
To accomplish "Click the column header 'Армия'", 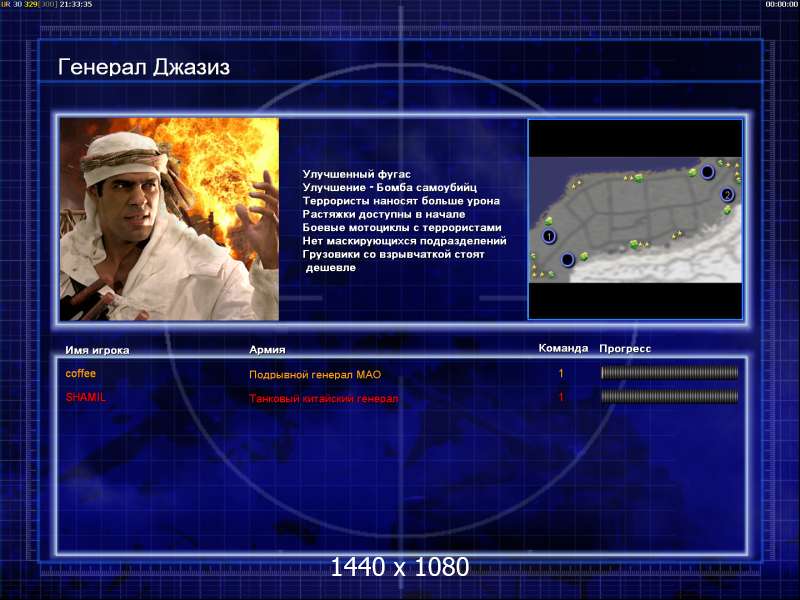I will point(267,349).
